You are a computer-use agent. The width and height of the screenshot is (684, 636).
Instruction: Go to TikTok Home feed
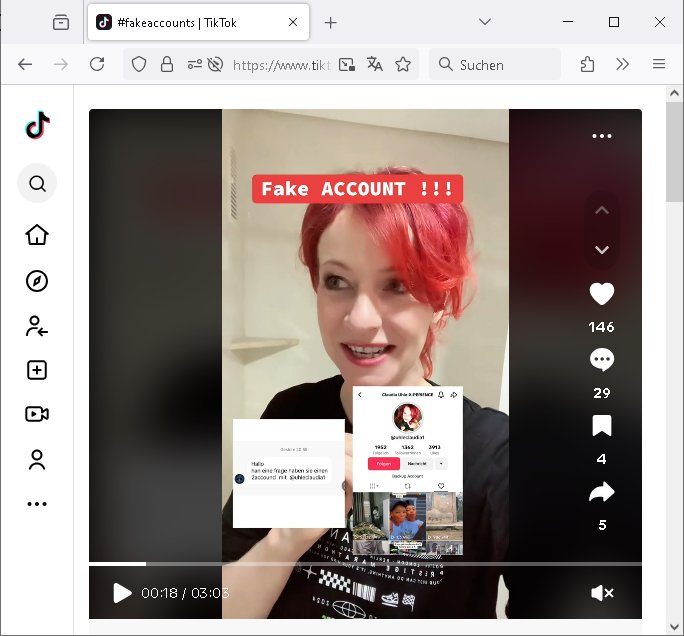[x=37, y=235]
